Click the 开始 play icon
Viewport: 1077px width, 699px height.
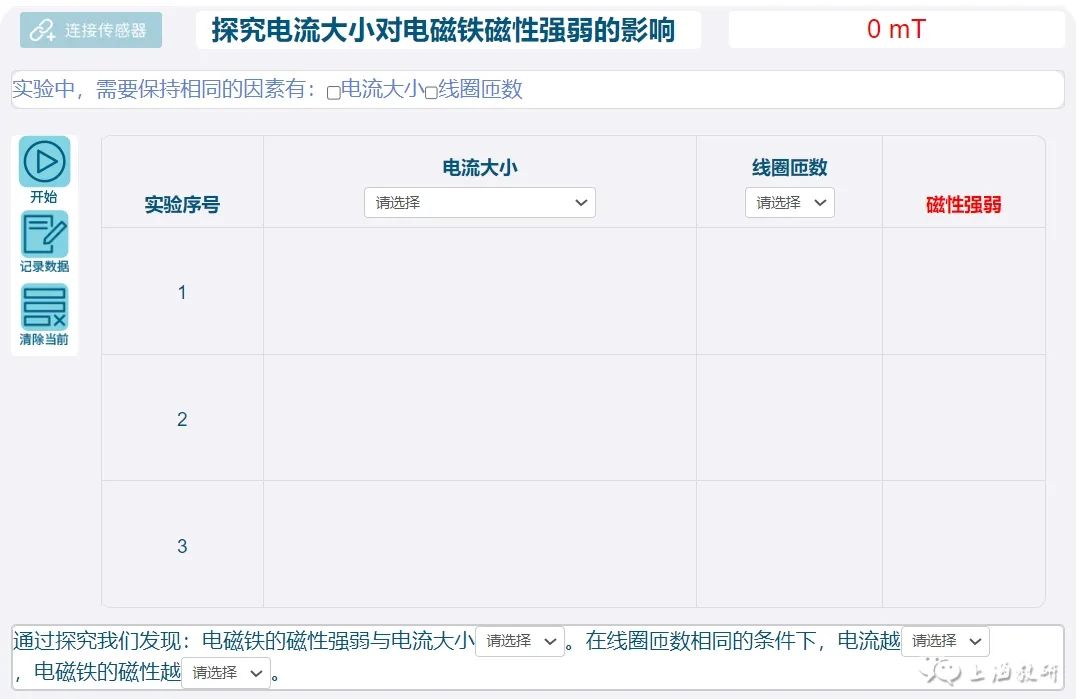click(44, 162)
